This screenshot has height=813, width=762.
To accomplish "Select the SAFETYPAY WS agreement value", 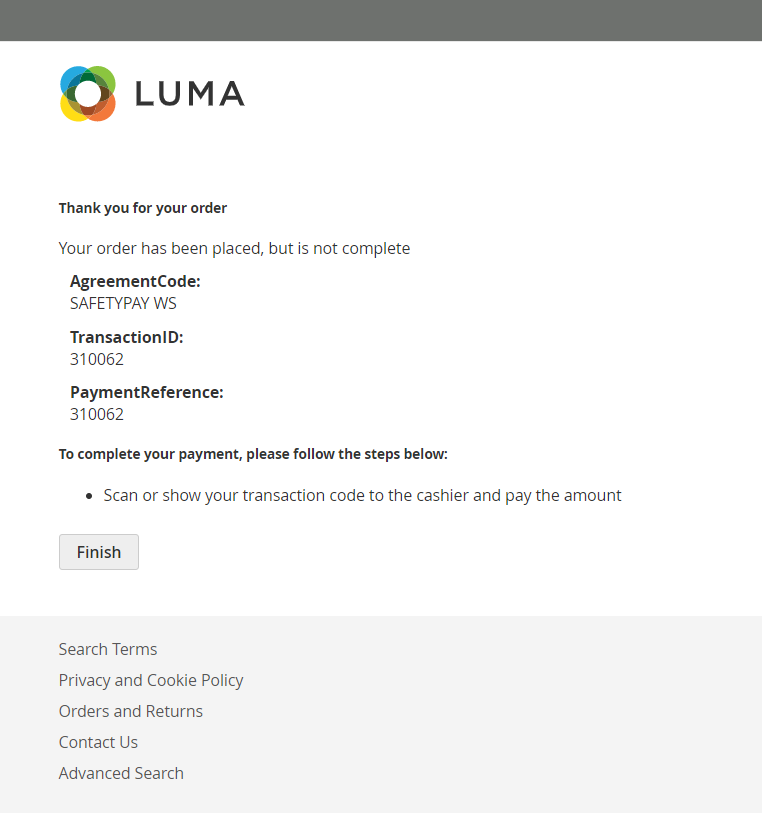I will (123, 303).
